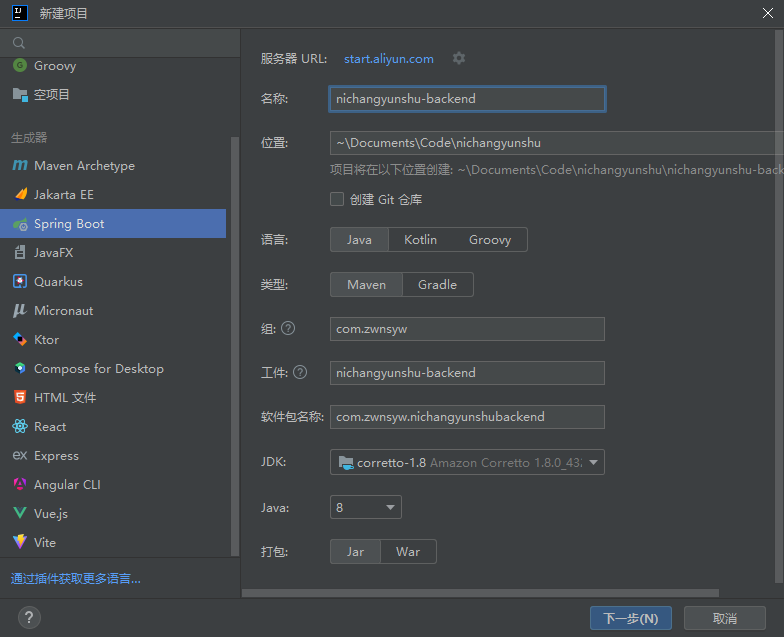Select Groovy as the language
The height and width of the screenshot is (637, 784).
[x=490, y=240]
